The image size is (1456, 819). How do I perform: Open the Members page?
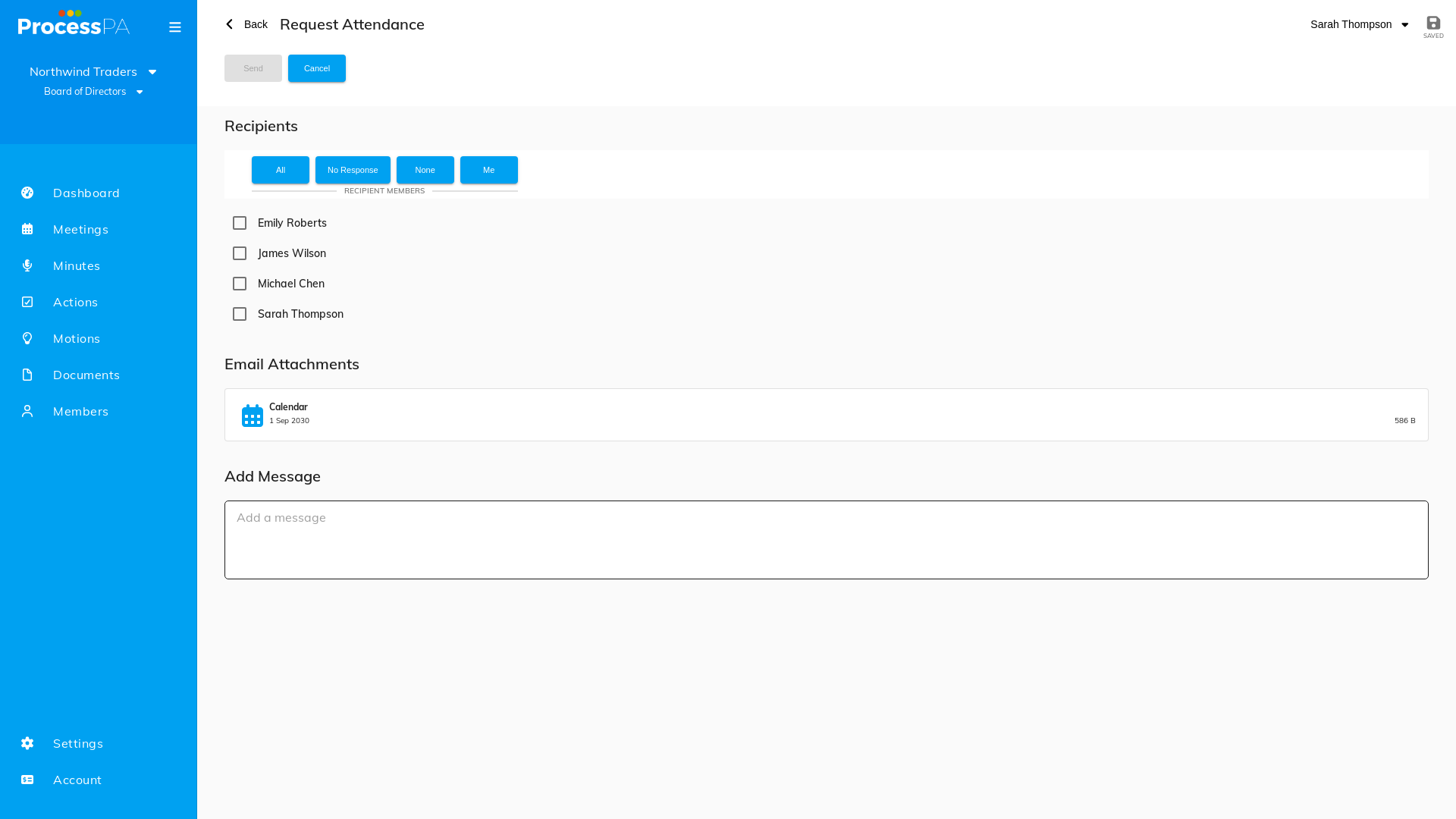(99, 411)
